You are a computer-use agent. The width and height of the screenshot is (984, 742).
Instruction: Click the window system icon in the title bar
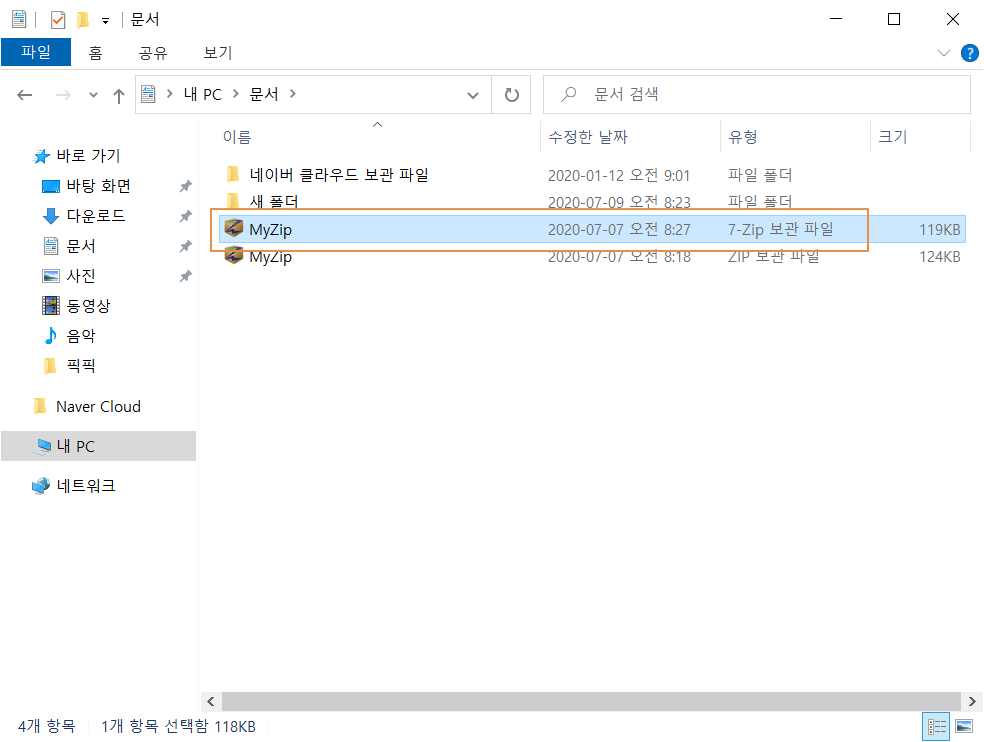(19, 19)
